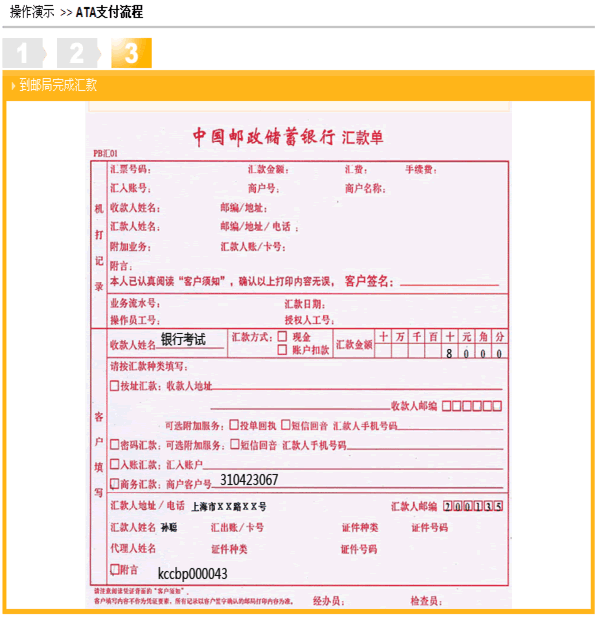Check 短信回音 box next to 投单回执
The image size is (598, 620).
(x=286, y=425)
